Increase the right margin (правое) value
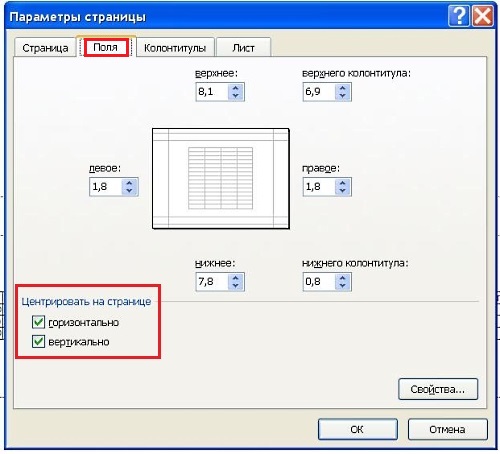This screenshot has width=500, height=454. [342, 183]
